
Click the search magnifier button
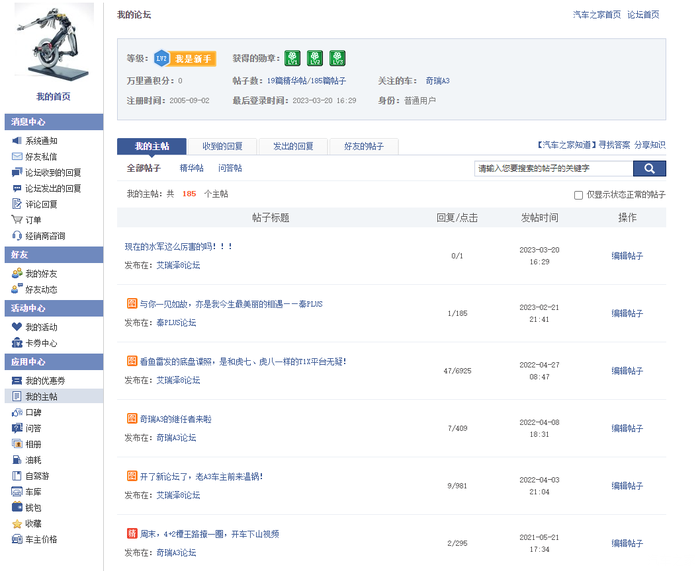point(650,169)
